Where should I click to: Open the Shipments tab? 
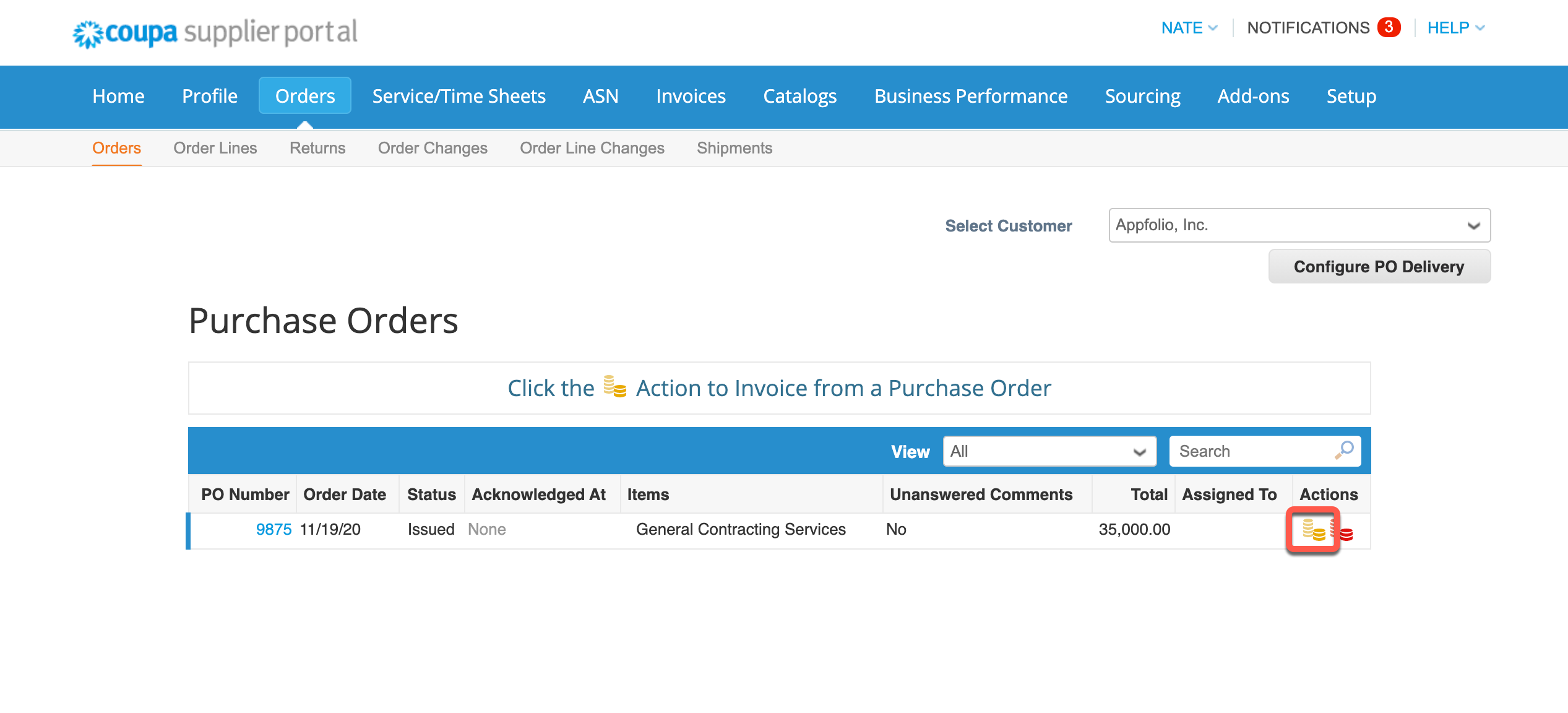[x=734, y=148]
